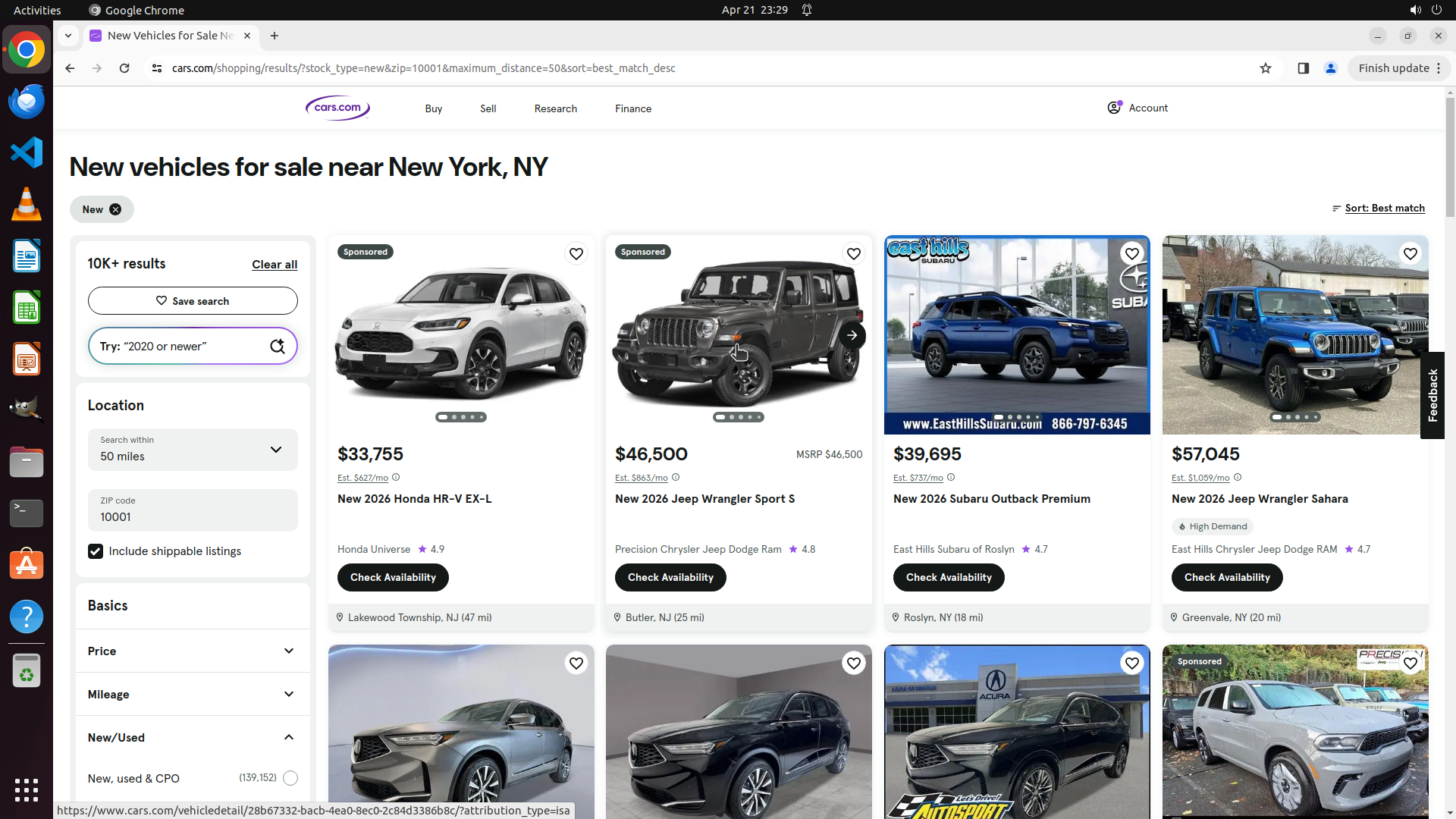Open the Finance menu
This screenshot has height=819, width=1456.
coord(632,108)
